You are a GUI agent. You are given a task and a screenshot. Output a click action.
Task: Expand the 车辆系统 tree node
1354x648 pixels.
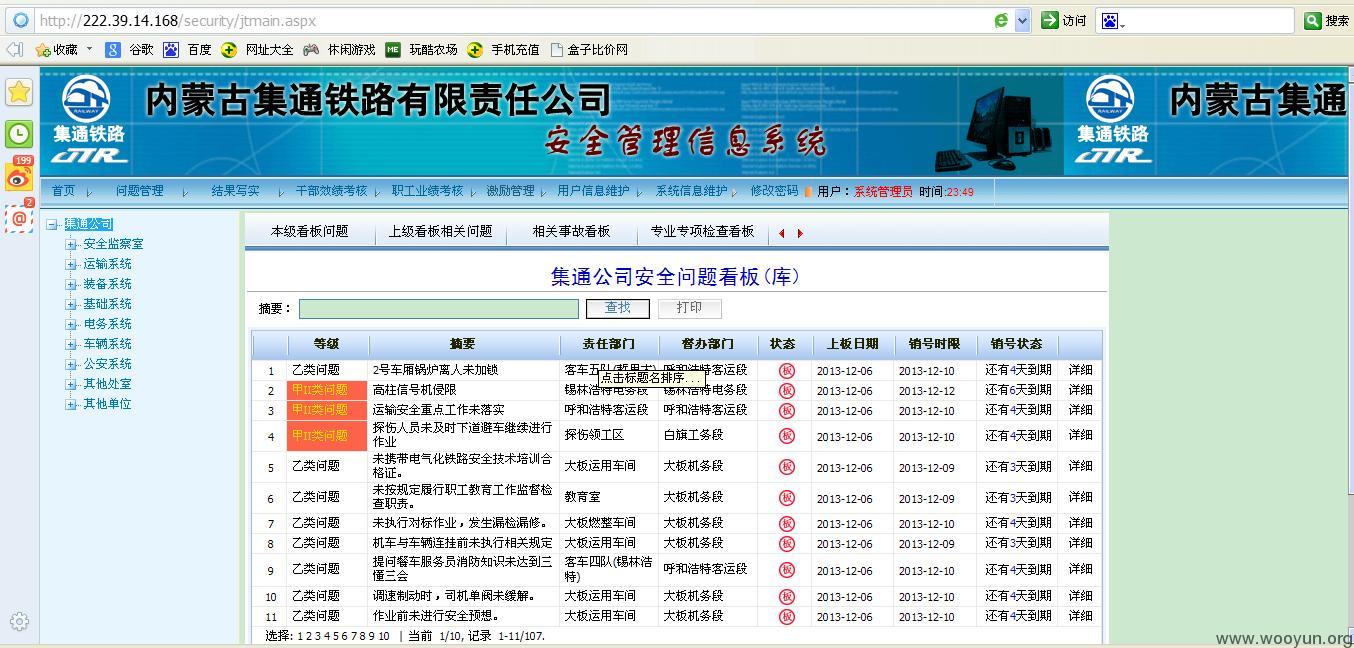coord(71,345)
